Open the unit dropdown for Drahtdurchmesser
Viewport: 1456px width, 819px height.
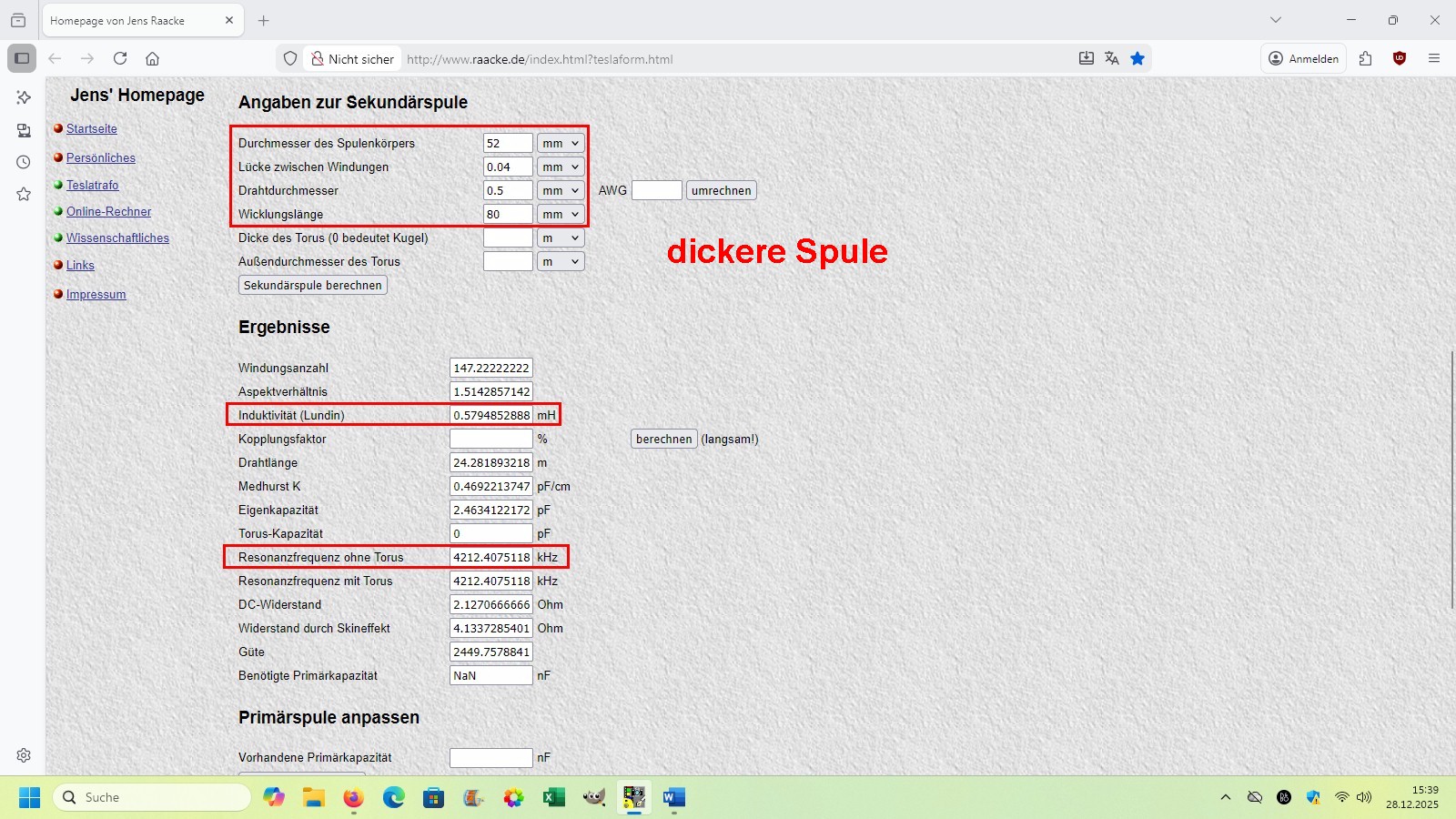pos(561,190)
